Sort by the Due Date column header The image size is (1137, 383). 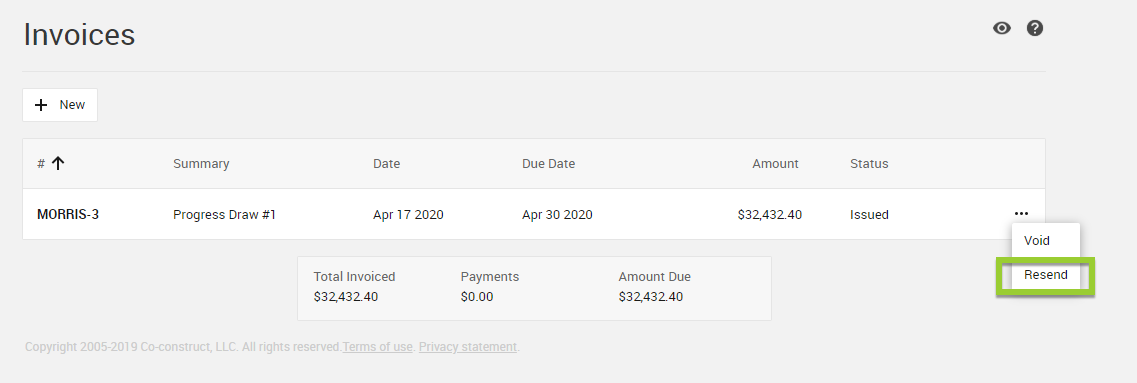click(x=548, y=164)
